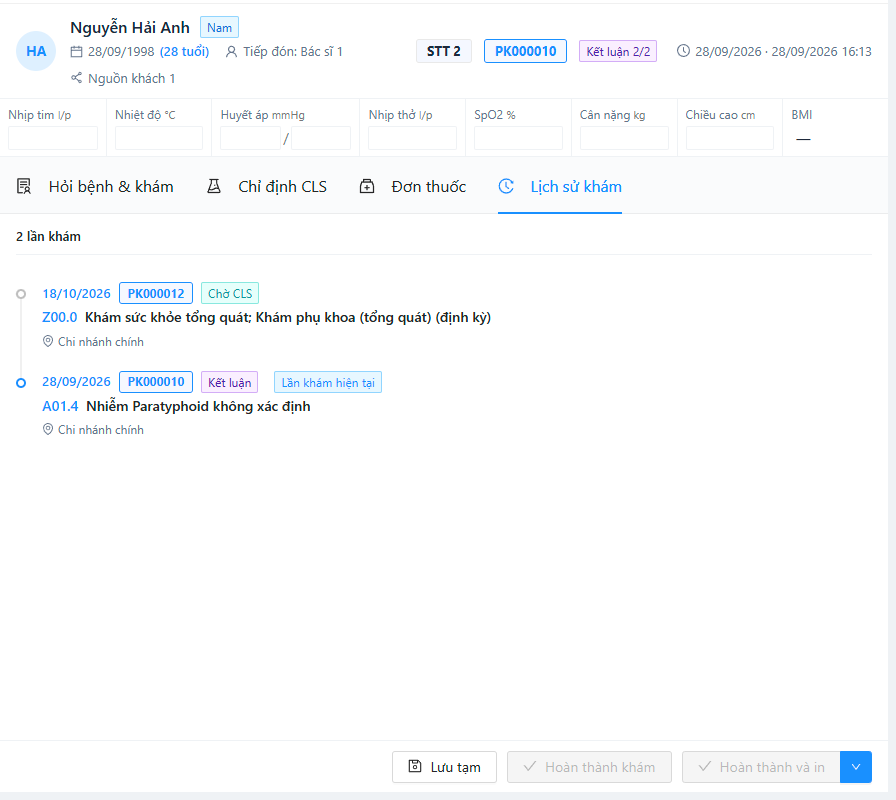Click the Hoàn thành khám button
The width and height of the screenshot is (896, 800).
click(x=589, y=767)
